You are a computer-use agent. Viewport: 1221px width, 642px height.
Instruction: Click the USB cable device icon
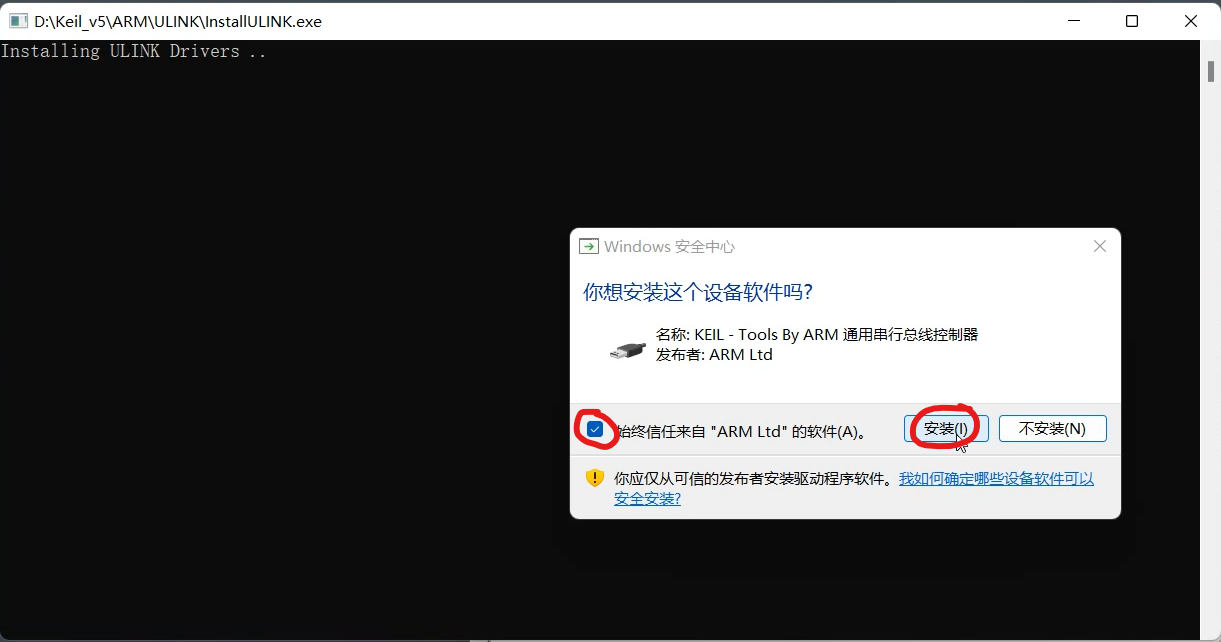tap(628, 348)
